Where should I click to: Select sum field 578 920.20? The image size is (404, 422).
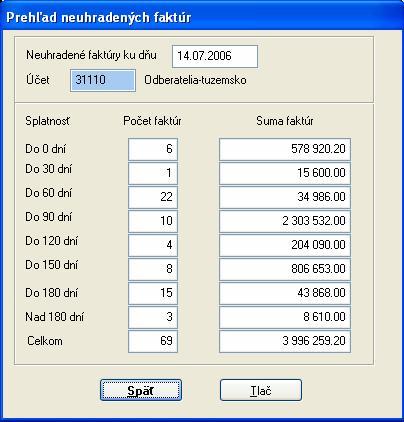point(285,149)
